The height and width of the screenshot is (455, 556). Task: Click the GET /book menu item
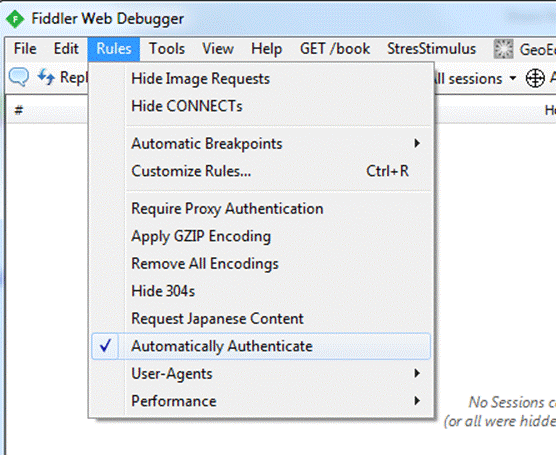coord(335,49)
